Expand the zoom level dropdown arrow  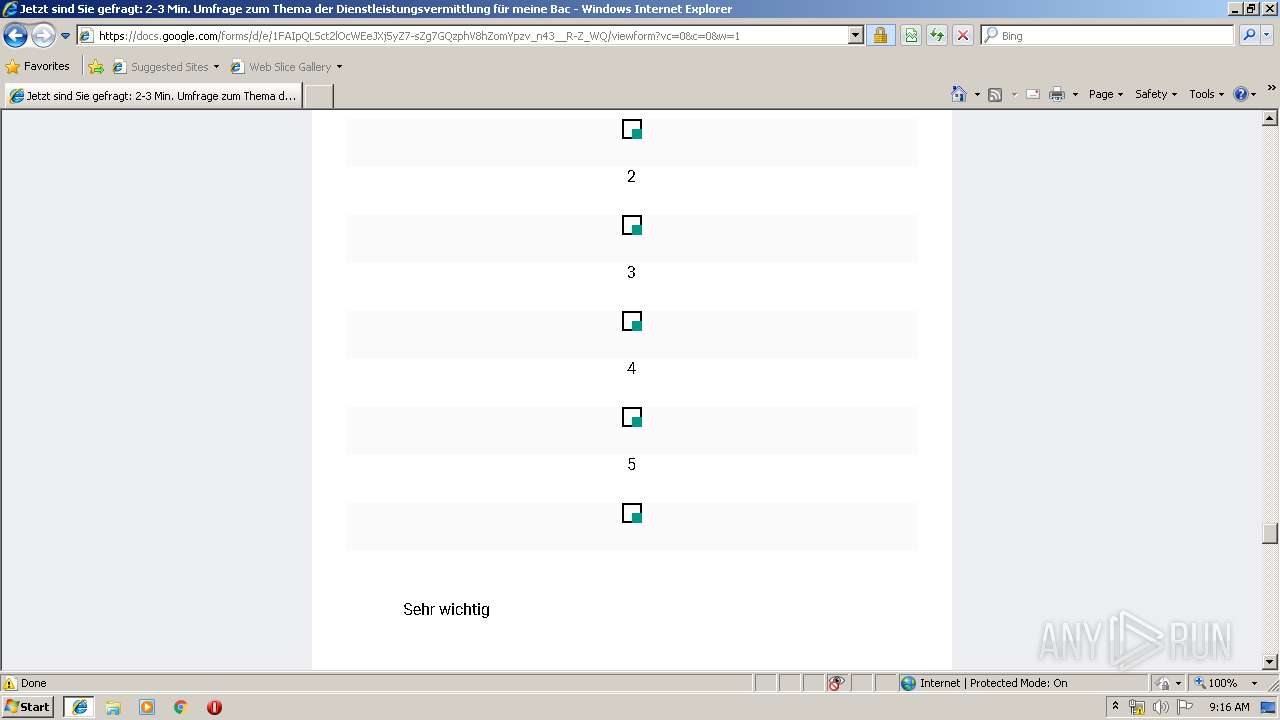(1254, 683)
